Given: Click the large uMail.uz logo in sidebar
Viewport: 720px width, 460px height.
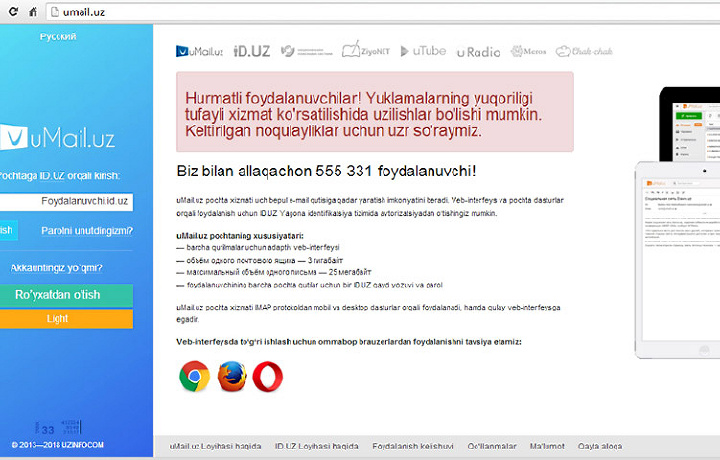Looking at the screenshot, I should pos(57,137).
